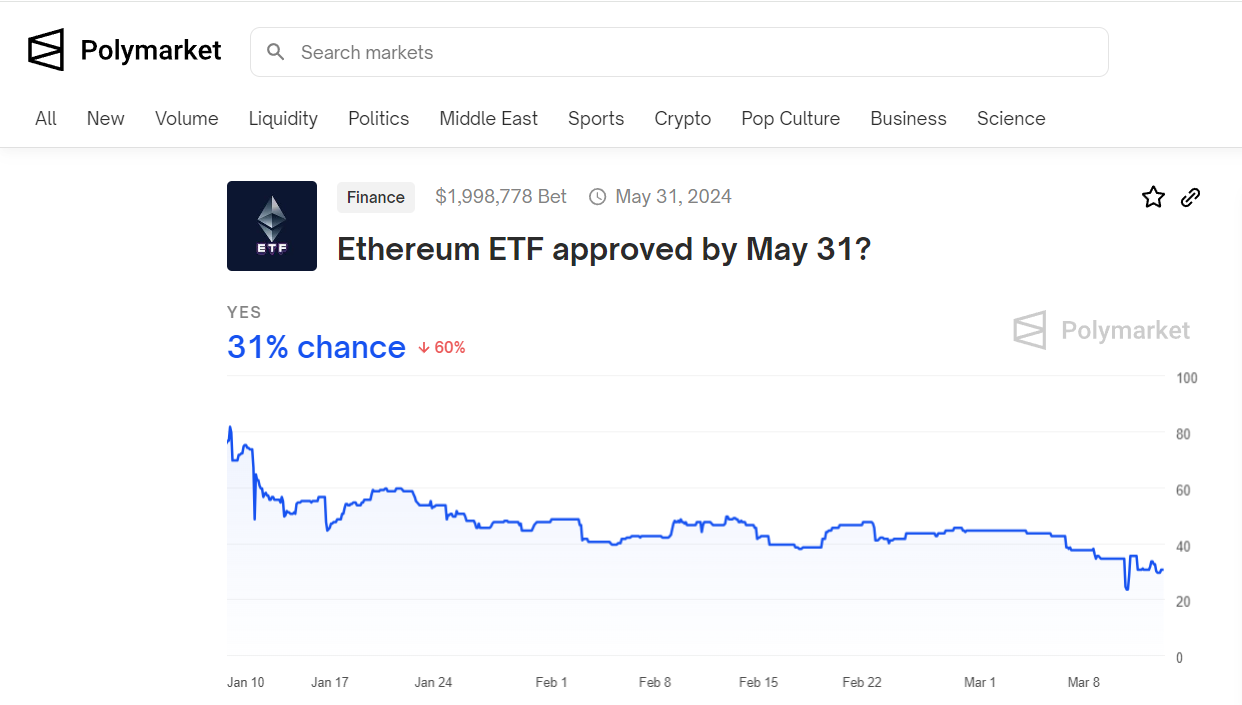
Task: Select the YES outcome label
Action: tap(244, 312)
